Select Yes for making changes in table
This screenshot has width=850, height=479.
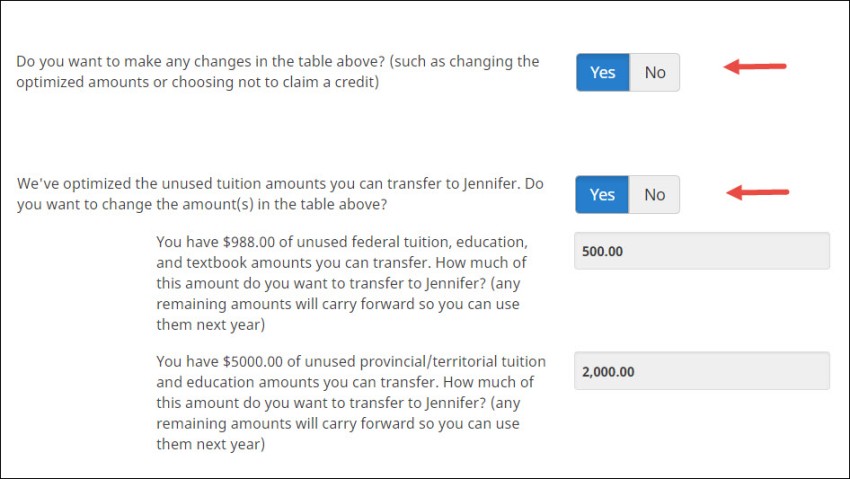pos(602,72)
